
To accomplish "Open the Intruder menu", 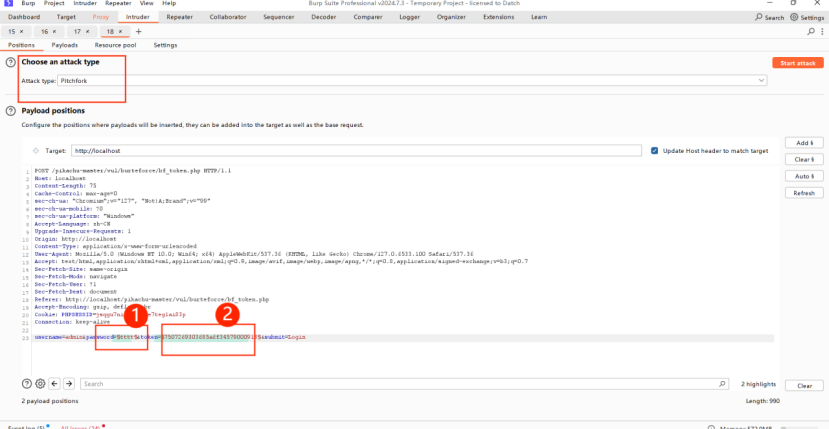I will [85, 3].
